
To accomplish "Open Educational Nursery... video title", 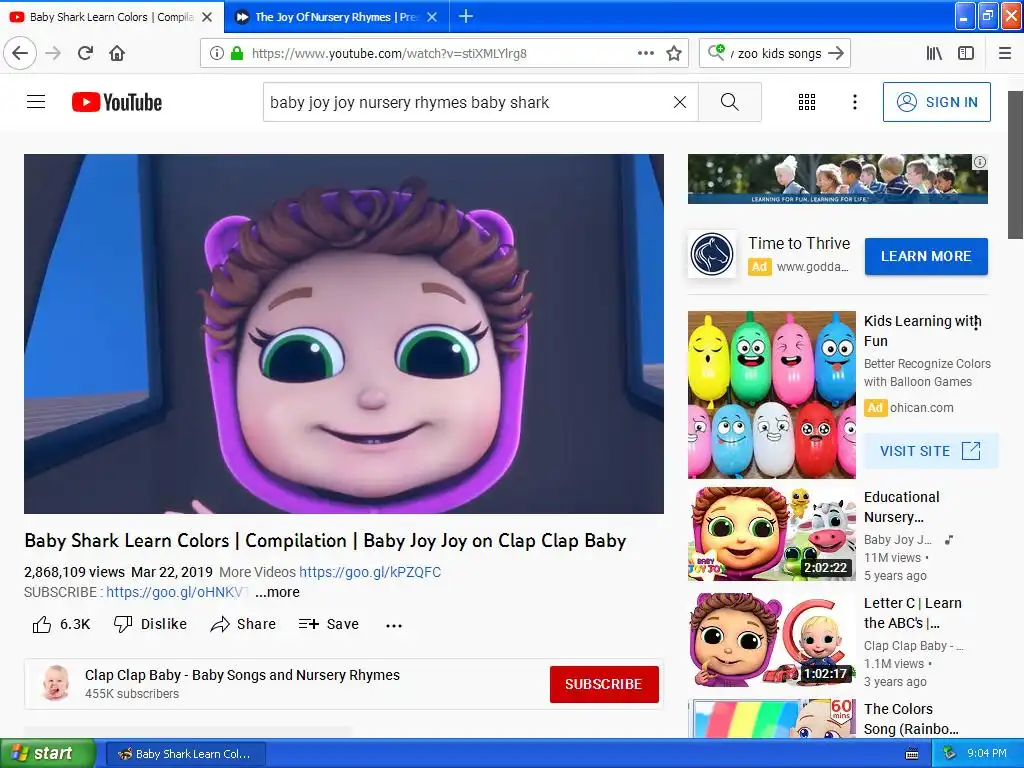I will (902, 507).
